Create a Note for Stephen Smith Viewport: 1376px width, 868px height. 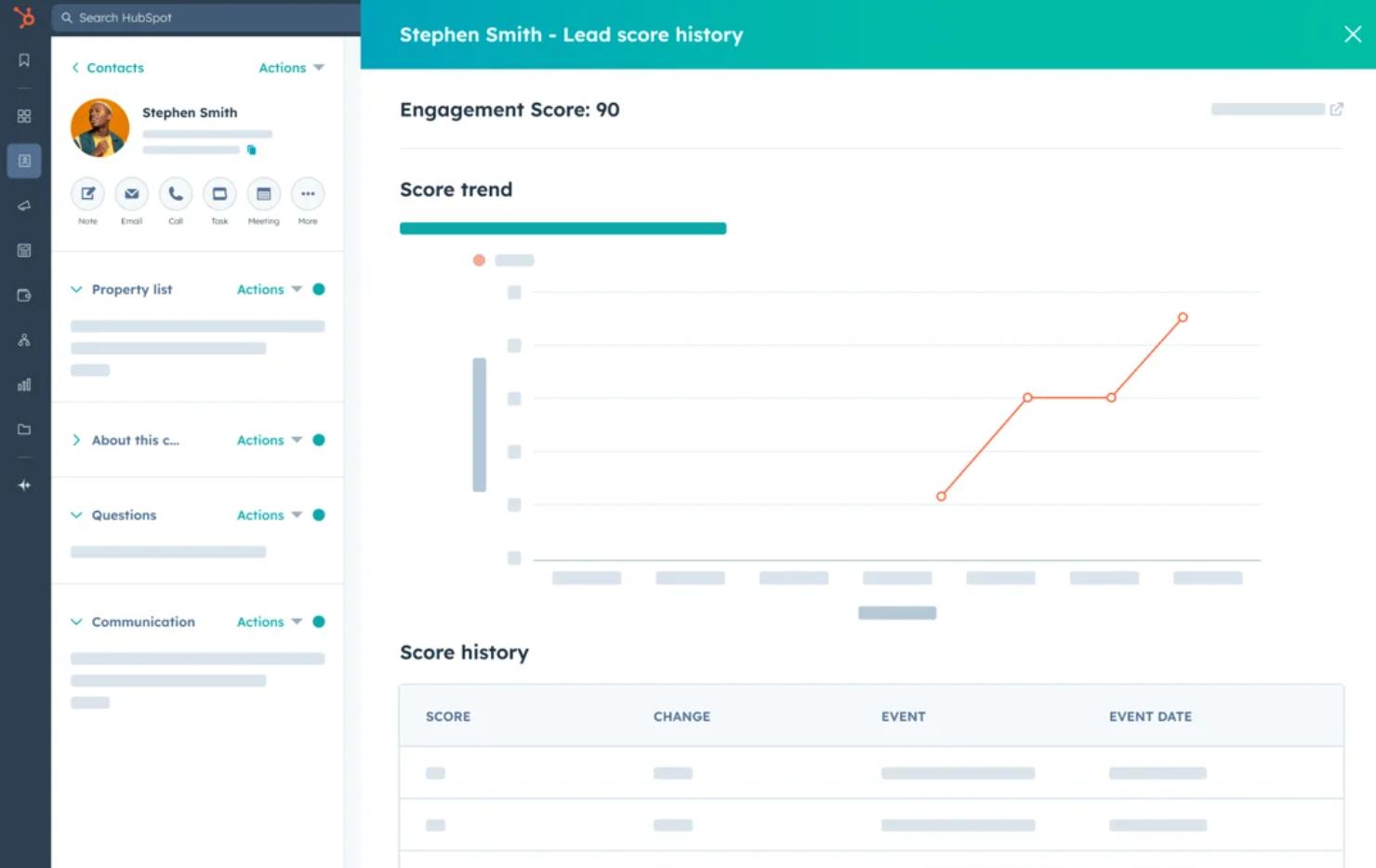[x=87, y=196]
